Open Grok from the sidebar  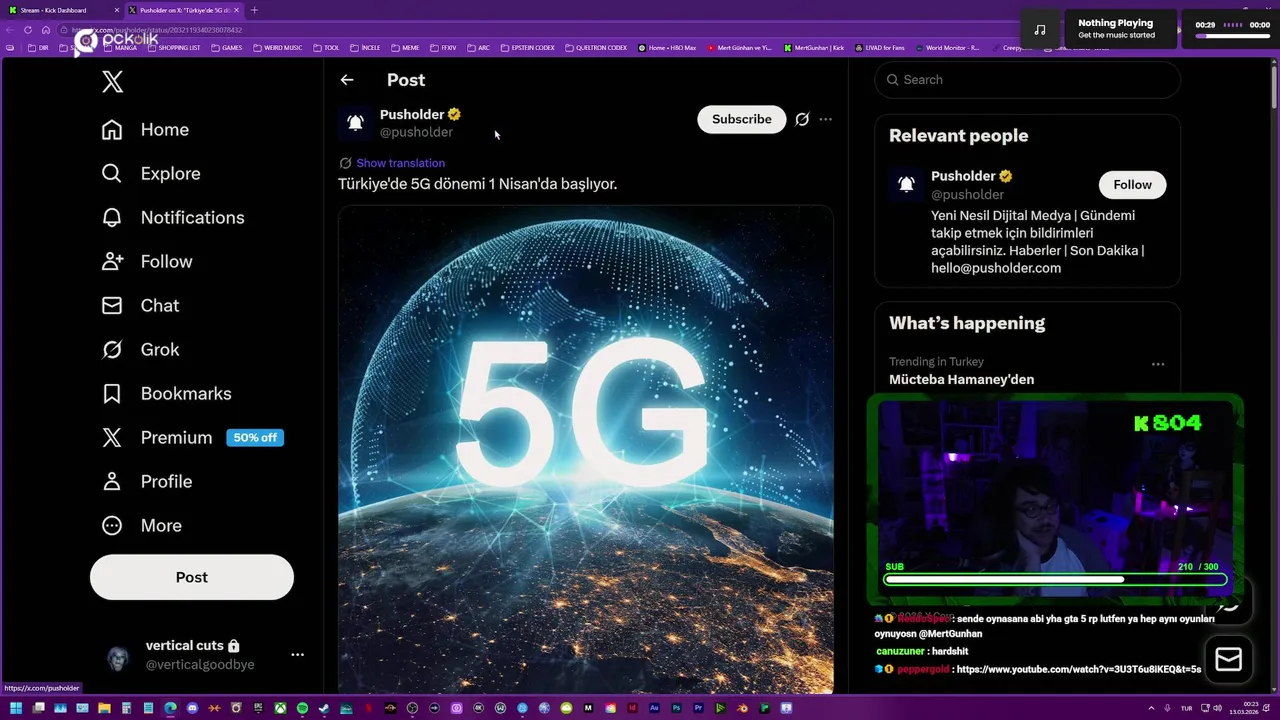click(x=140, y=350)
